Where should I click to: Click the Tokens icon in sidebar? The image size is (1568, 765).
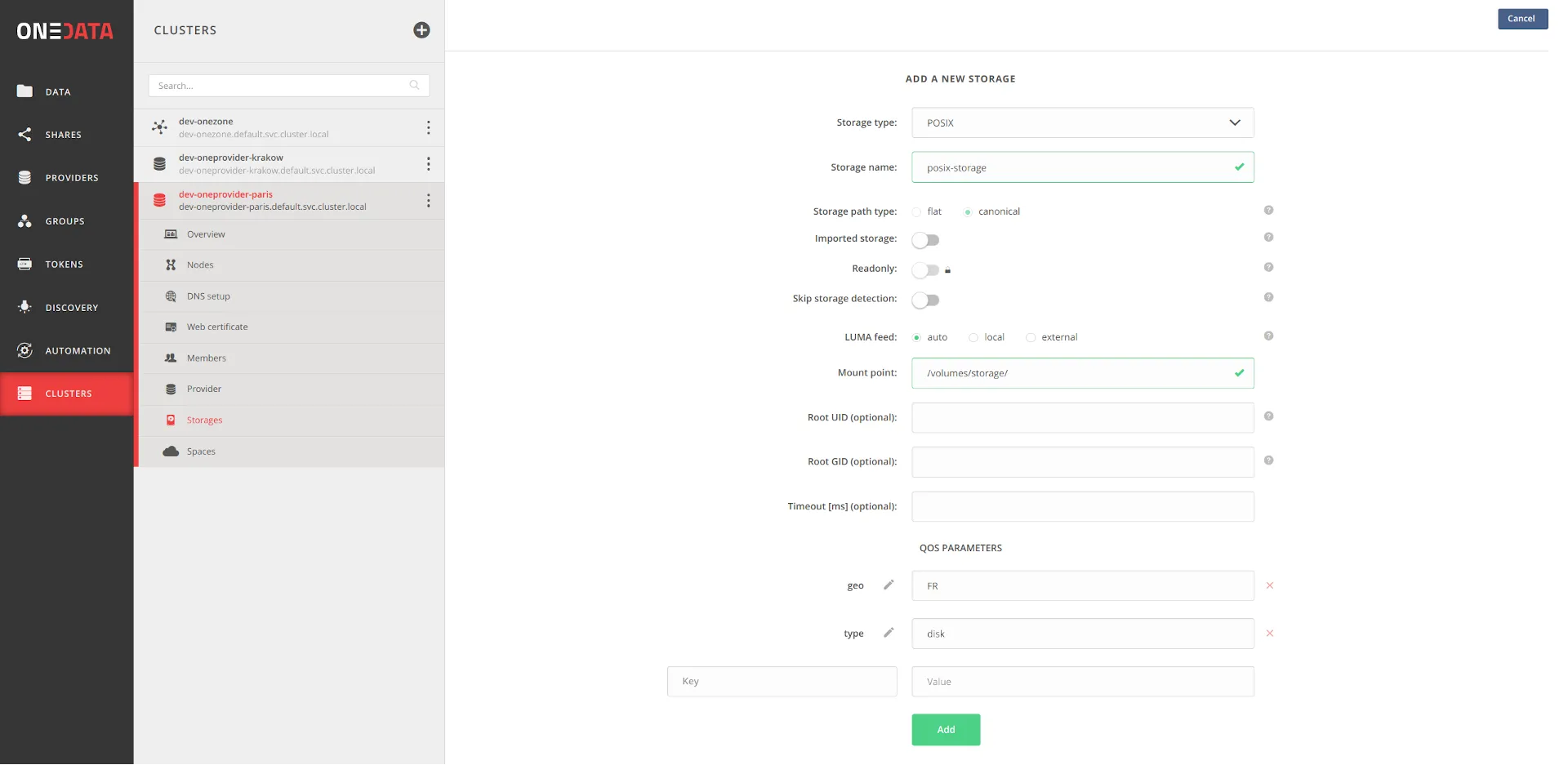click(x=25, y=265)
